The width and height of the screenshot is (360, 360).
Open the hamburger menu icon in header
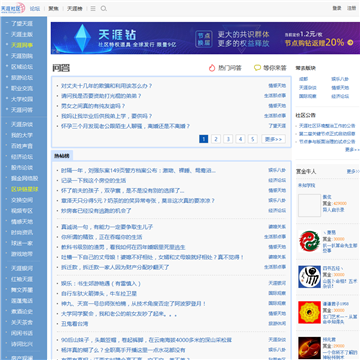tap(93, 9)
